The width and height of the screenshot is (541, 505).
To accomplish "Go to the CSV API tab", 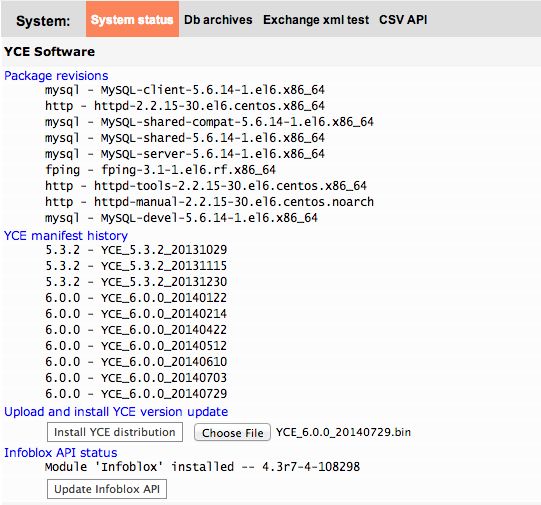I will pyautogui.click(x=403, y=20).
